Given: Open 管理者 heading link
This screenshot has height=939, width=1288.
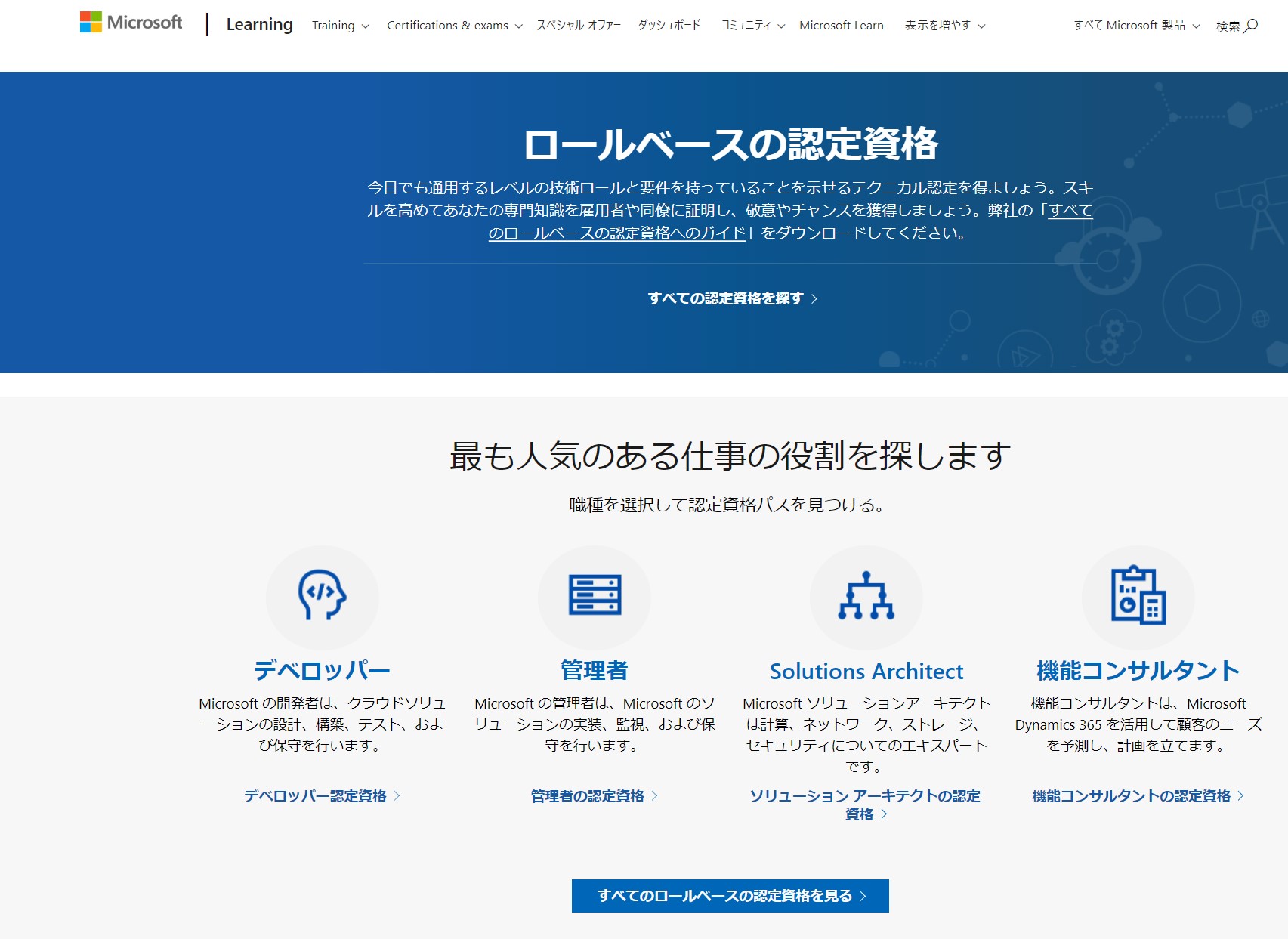Looking at the screenshot, I should [595, 670].
